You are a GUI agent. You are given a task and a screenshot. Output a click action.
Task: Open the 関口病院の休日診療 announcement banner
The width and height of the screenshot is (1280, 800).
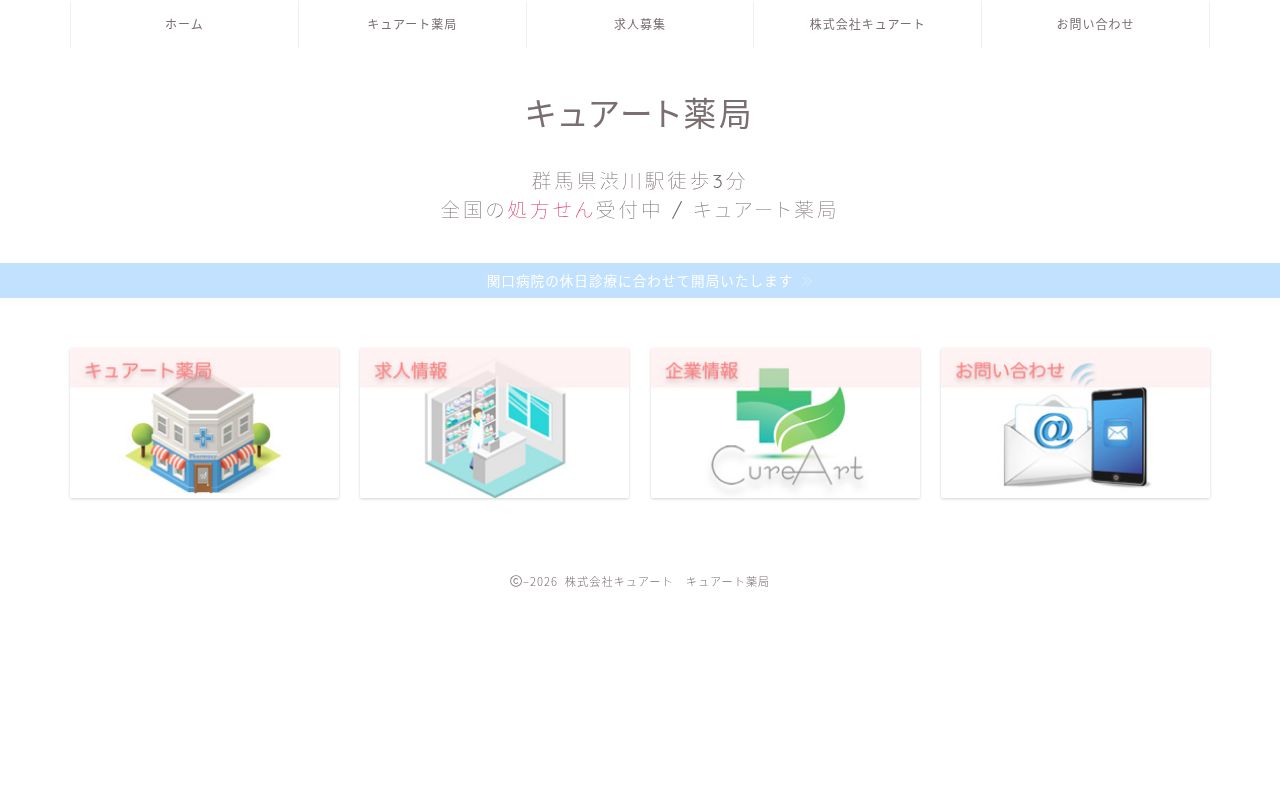[640, 281]
